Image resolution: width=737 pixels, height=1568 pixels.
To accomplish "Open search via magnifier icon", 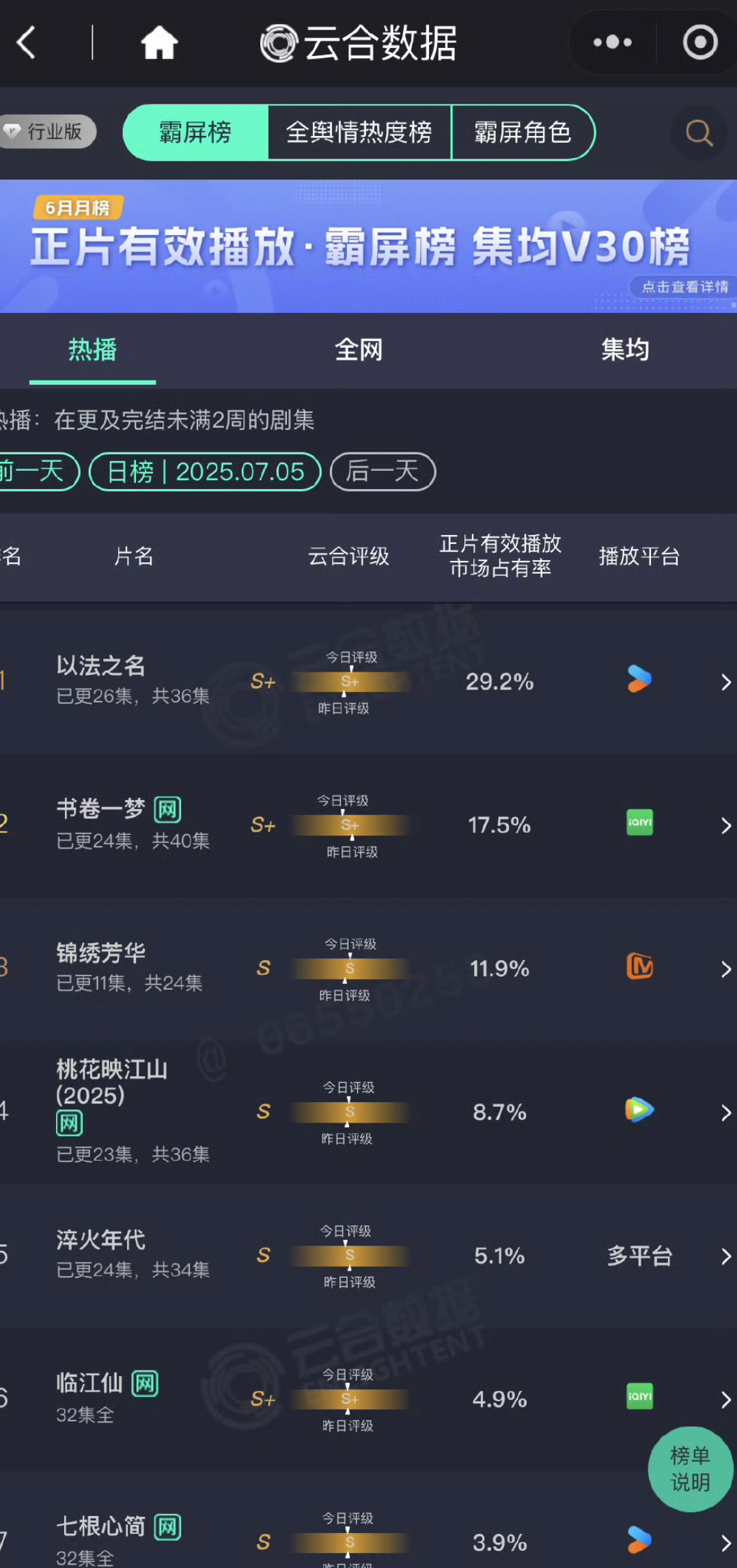I will [699, 133].
